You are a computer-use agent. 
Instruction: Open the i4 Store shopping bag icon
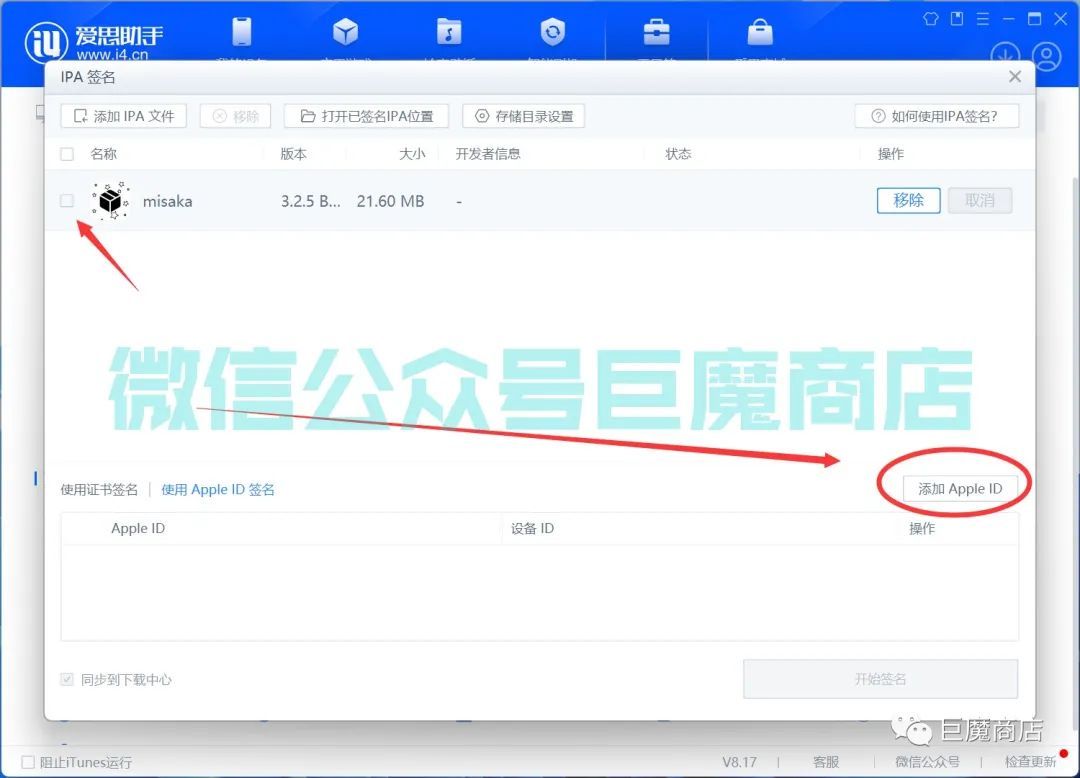760,32
